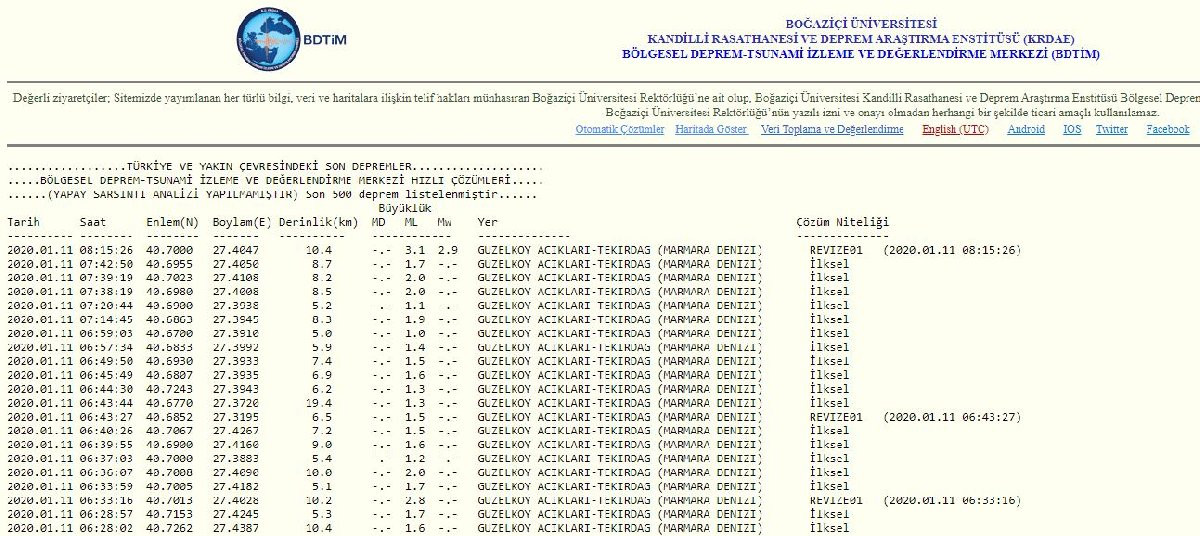Open the IOS app link
The width and height of the screenshot is (1200, 536).
(x=1071, y=129)
